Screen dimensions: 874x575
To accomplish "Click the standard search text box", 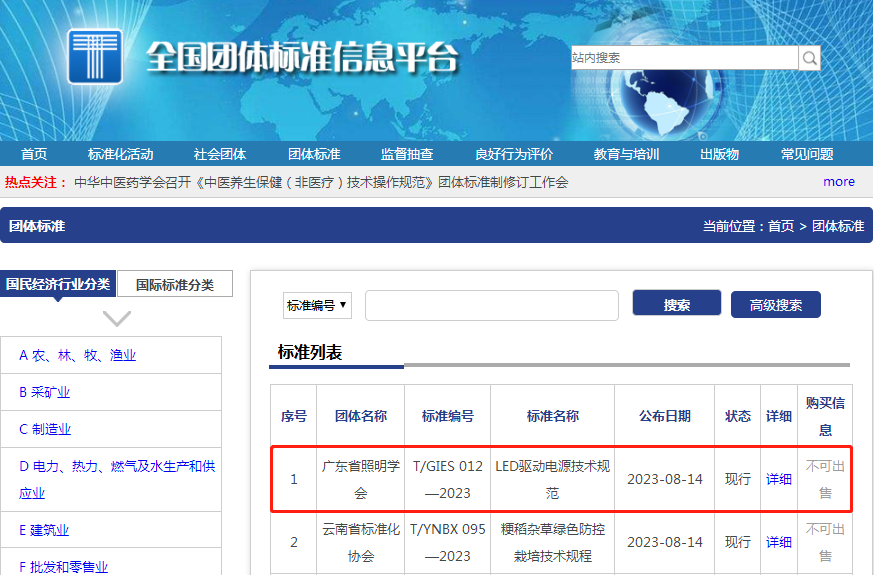I will tap(491, 306).
